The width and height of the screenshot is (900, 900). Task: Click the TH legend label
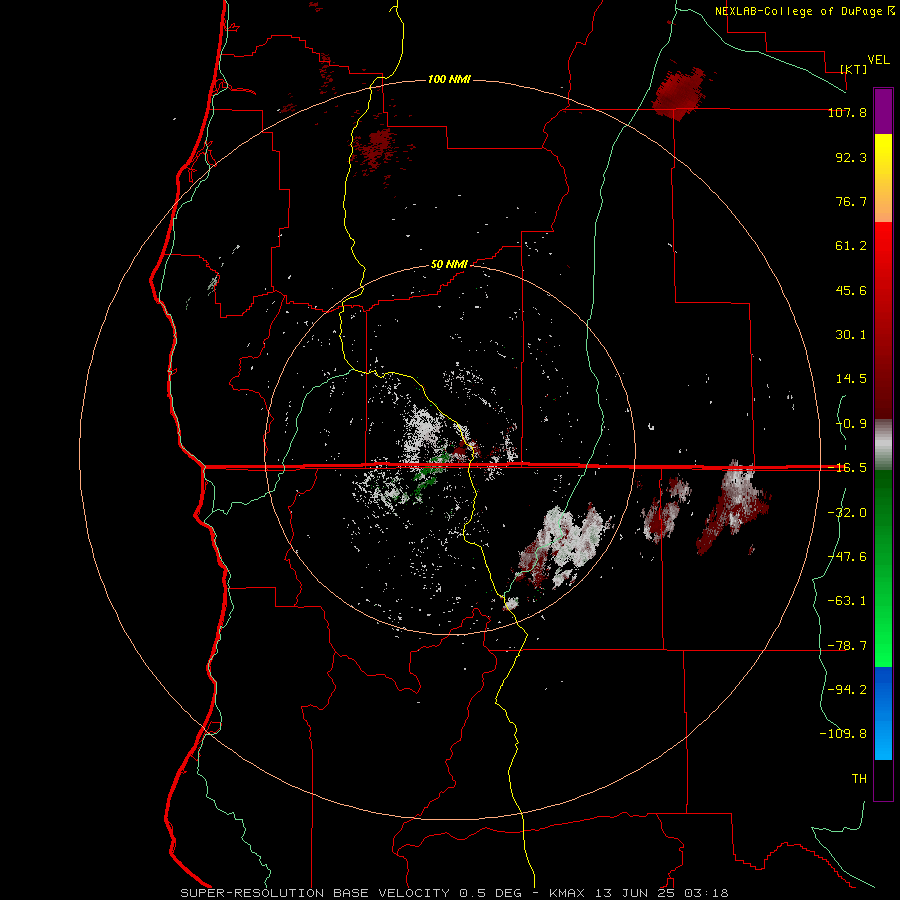[859, 778]
